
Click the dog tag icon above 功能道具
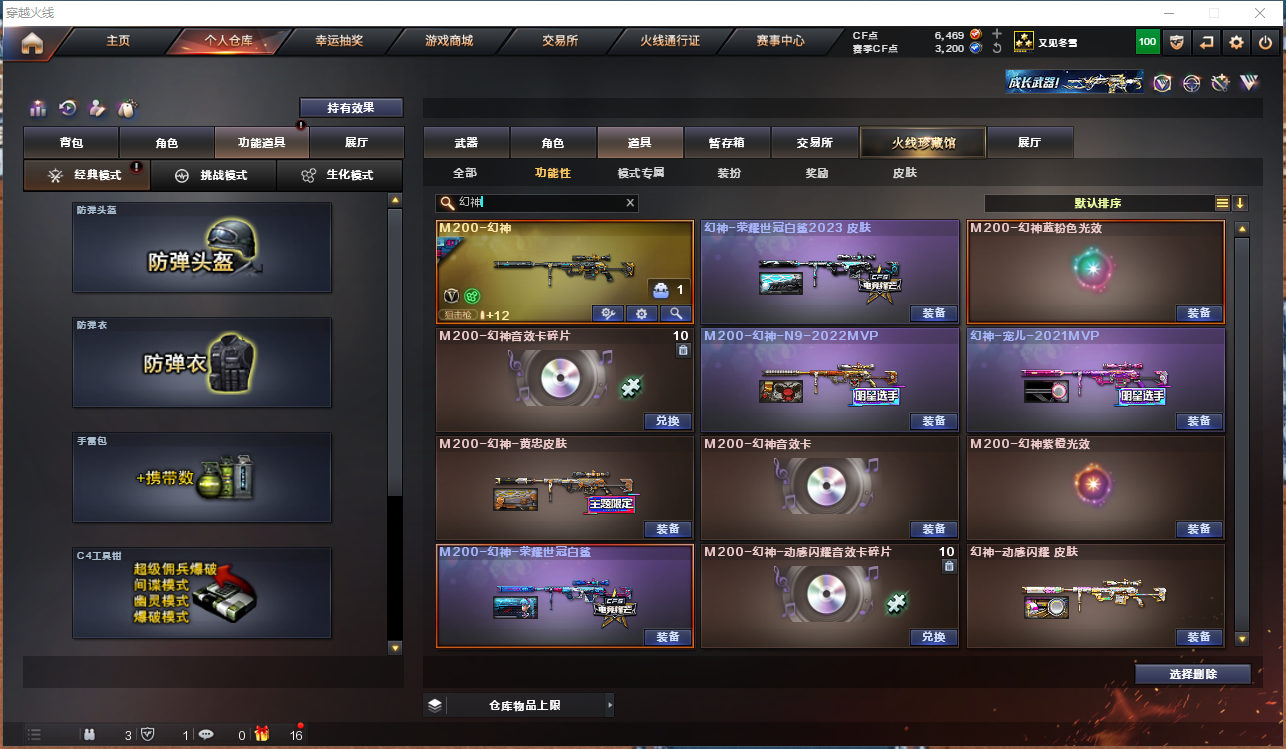click(x=126, y=108)
